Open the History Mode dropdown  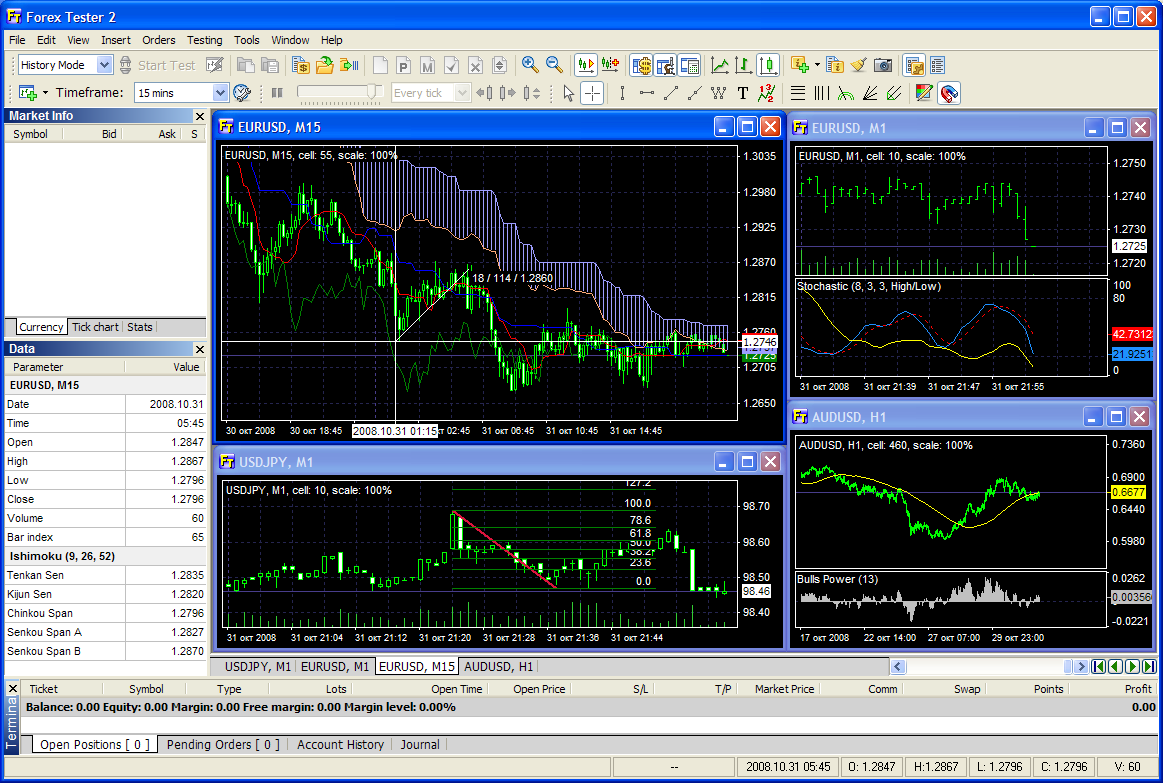tap(104, 65)
